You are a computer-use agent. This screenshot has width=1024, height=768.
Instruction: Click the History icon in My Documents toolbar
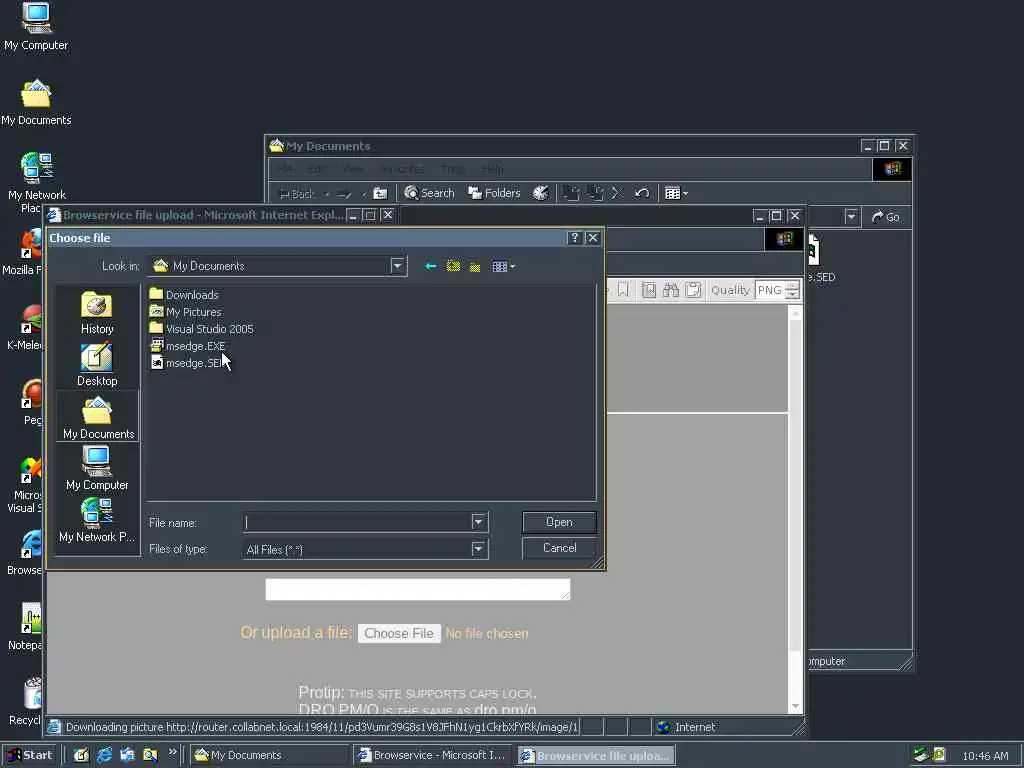click(x=541, y=193)
